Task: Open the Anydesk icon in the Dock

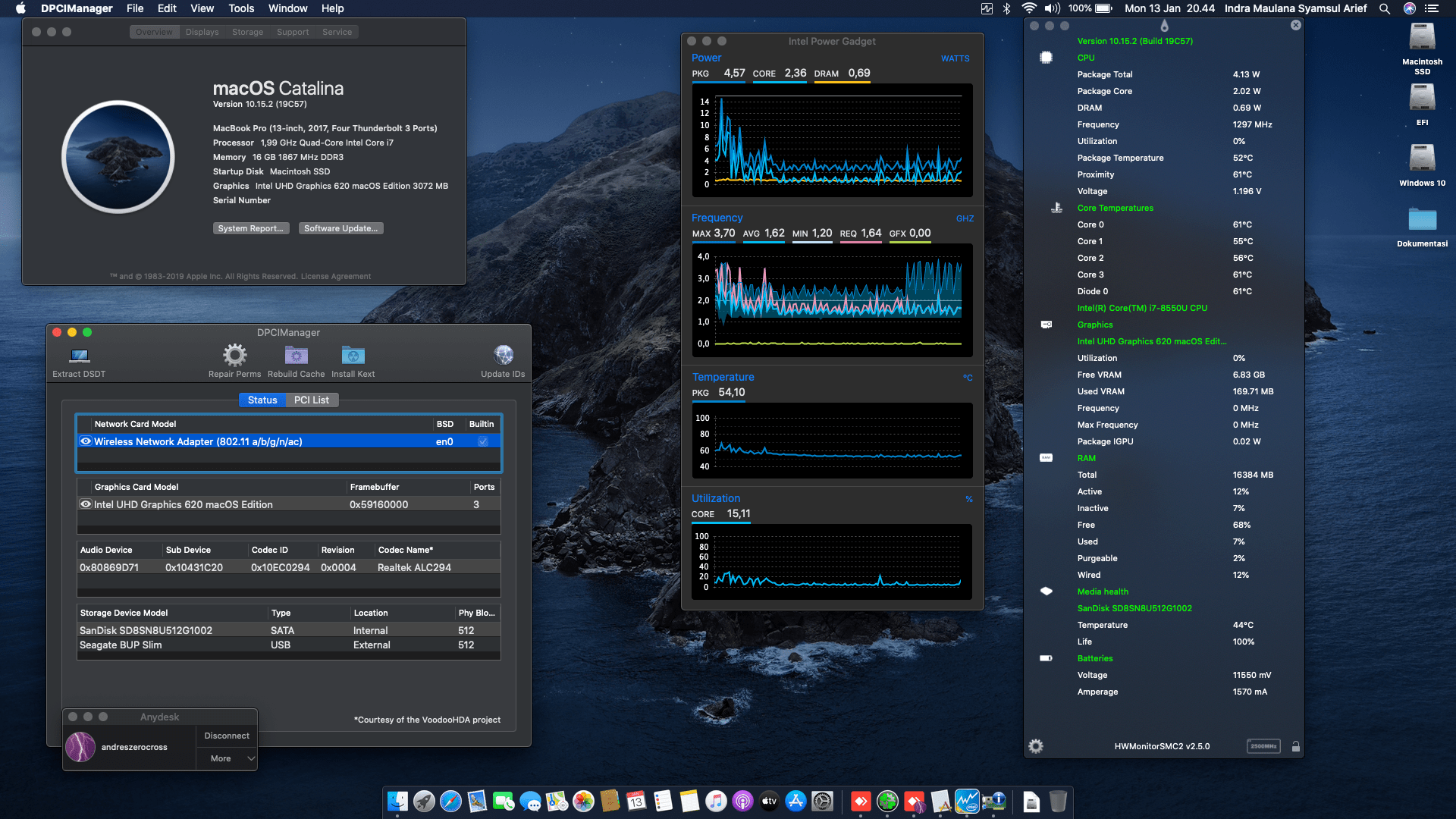Action: point(861,801)
